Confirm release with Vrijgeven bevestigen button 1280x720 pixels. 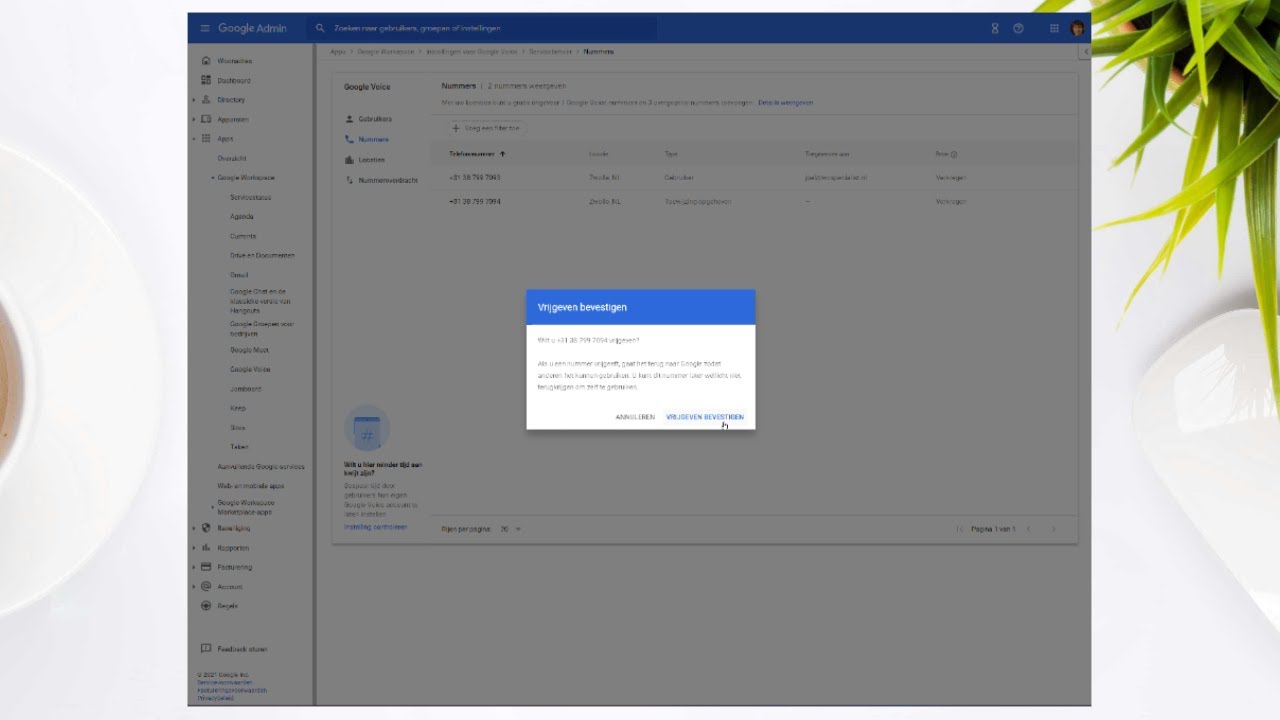705,417
